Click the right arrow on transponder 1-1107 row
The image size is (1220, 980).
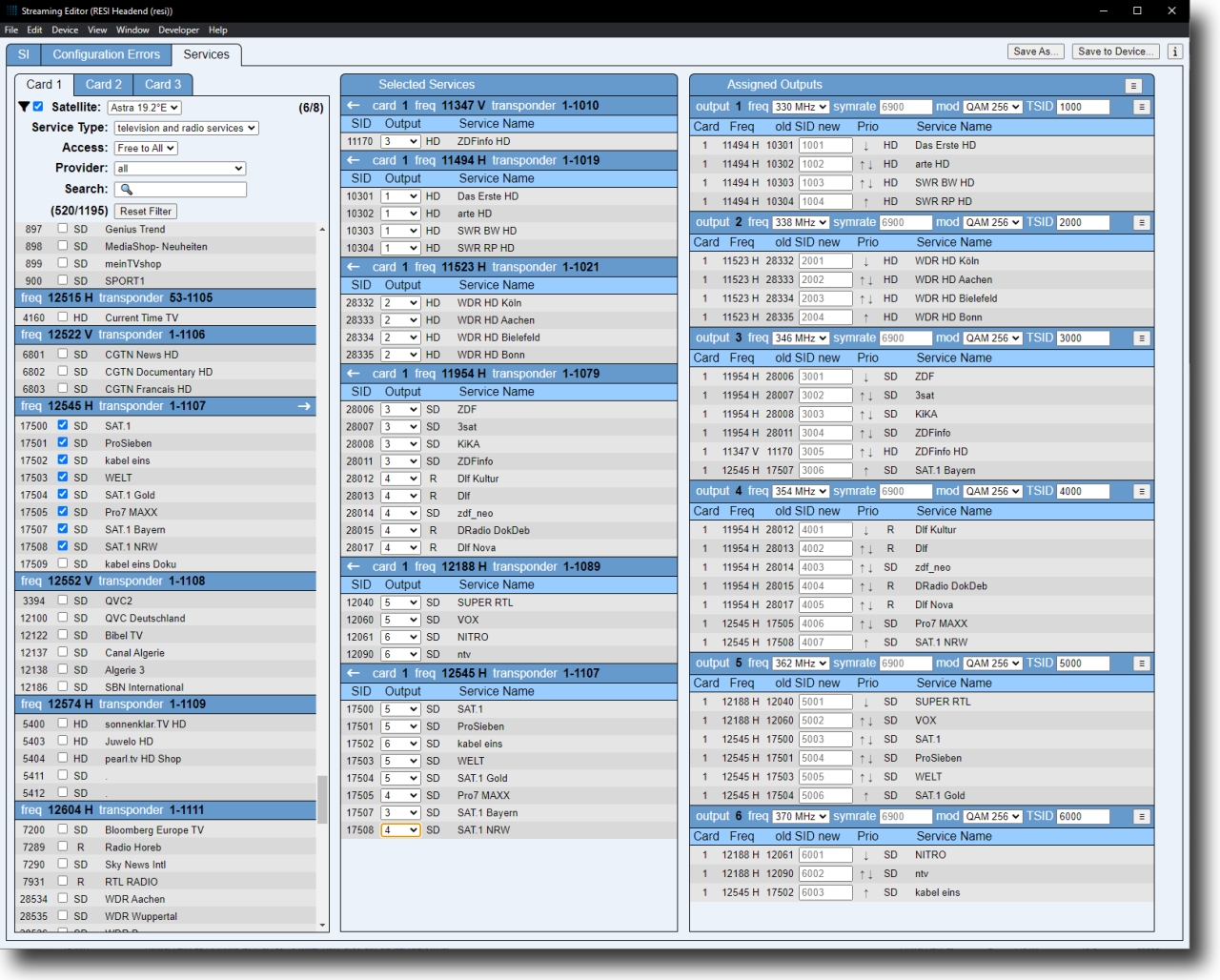[304, 406]
